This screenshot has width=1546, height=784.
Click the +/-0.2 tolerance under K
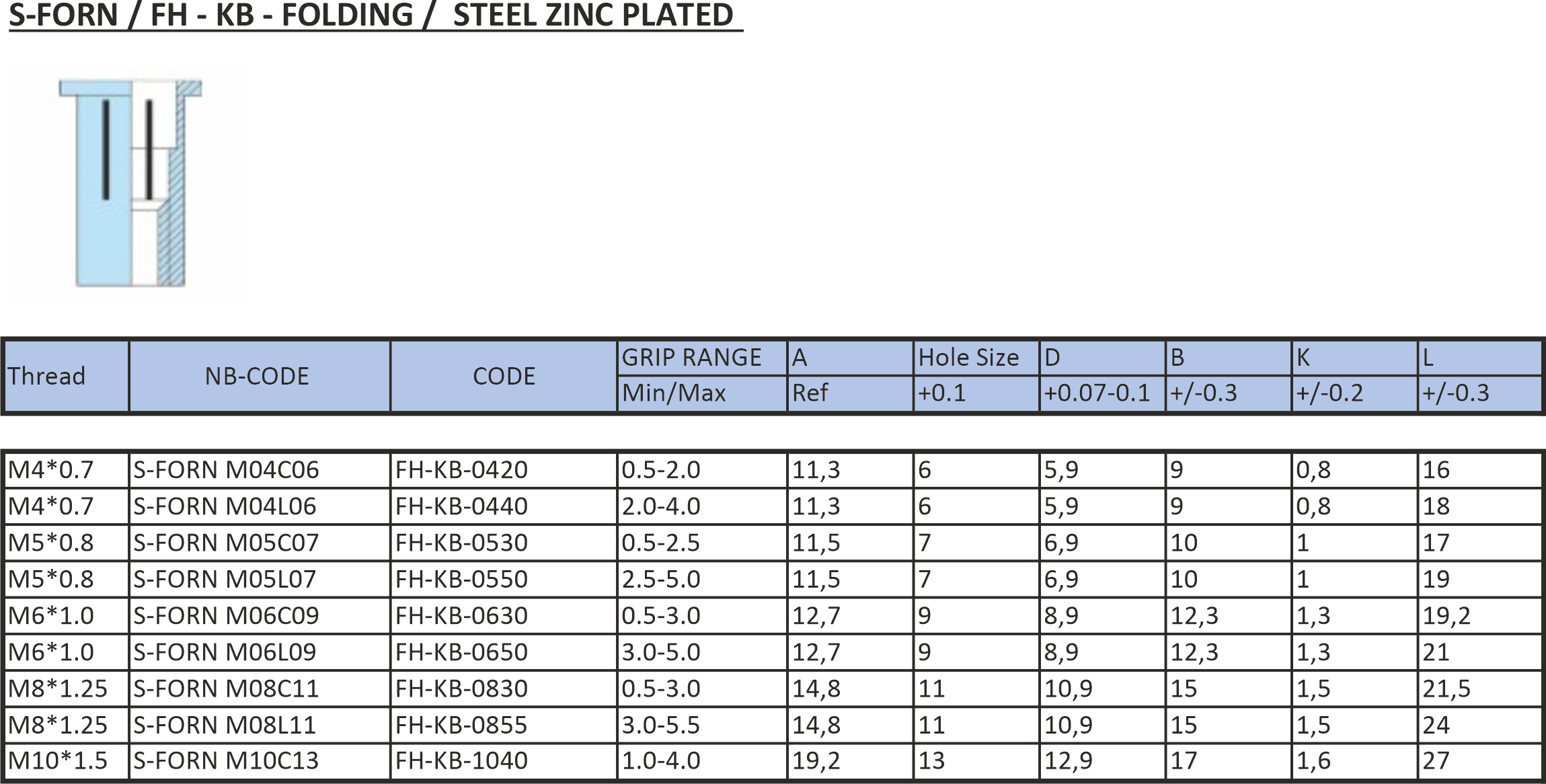(1354, 393)
